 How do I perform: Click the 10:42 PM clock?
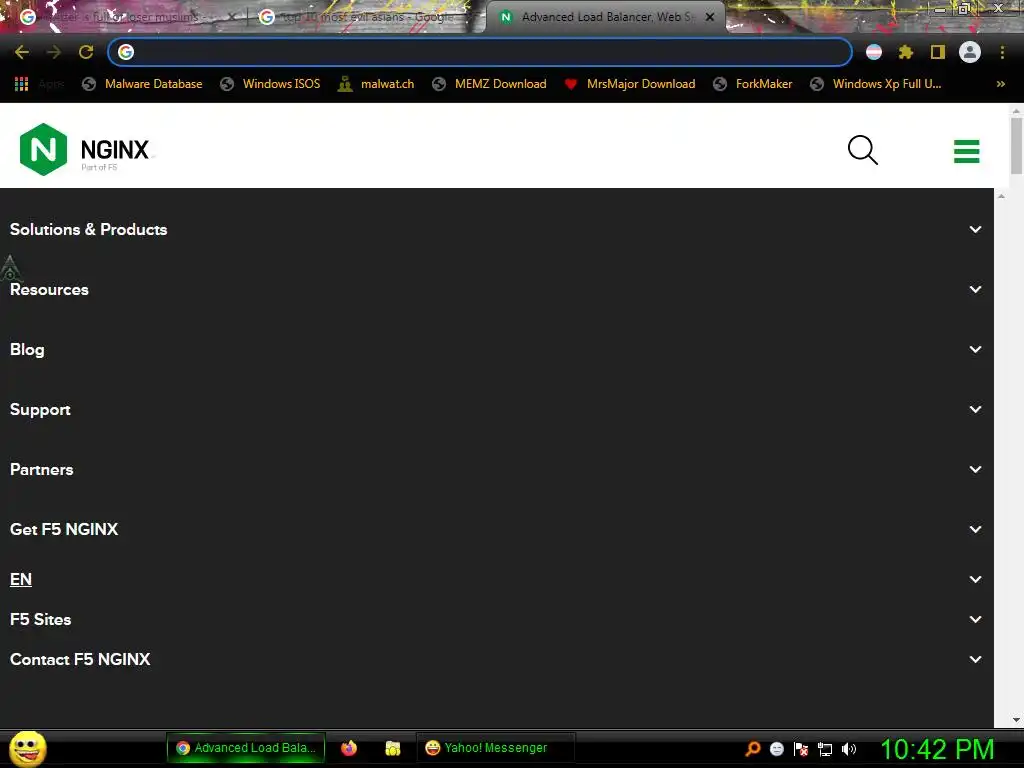click(x=937, y=749)
